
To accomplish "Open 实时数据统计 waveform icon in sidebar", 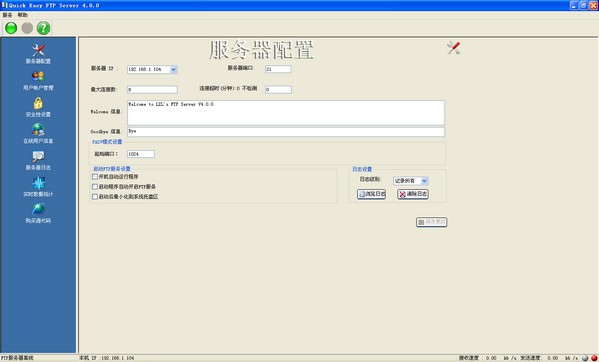I will tap(38, 187).
